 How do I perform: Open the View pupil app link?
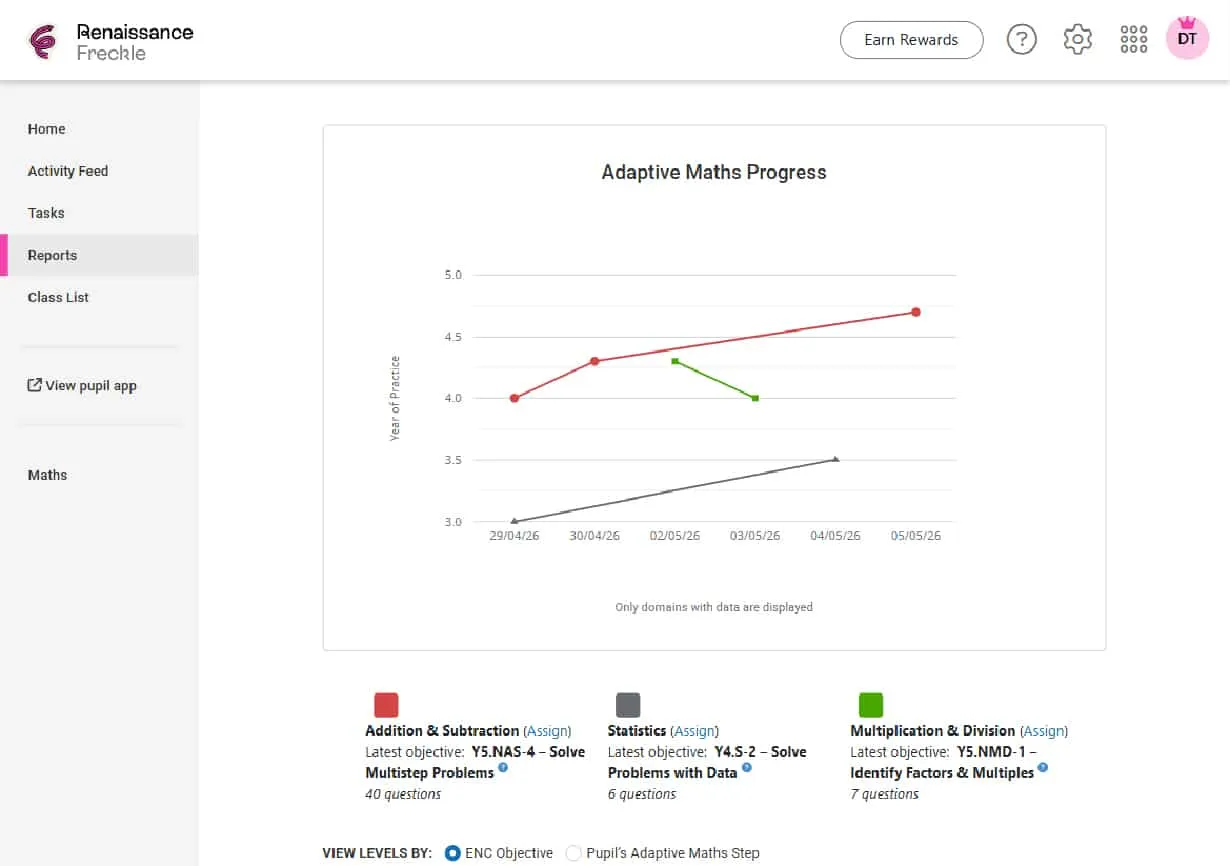coord(82,385)
